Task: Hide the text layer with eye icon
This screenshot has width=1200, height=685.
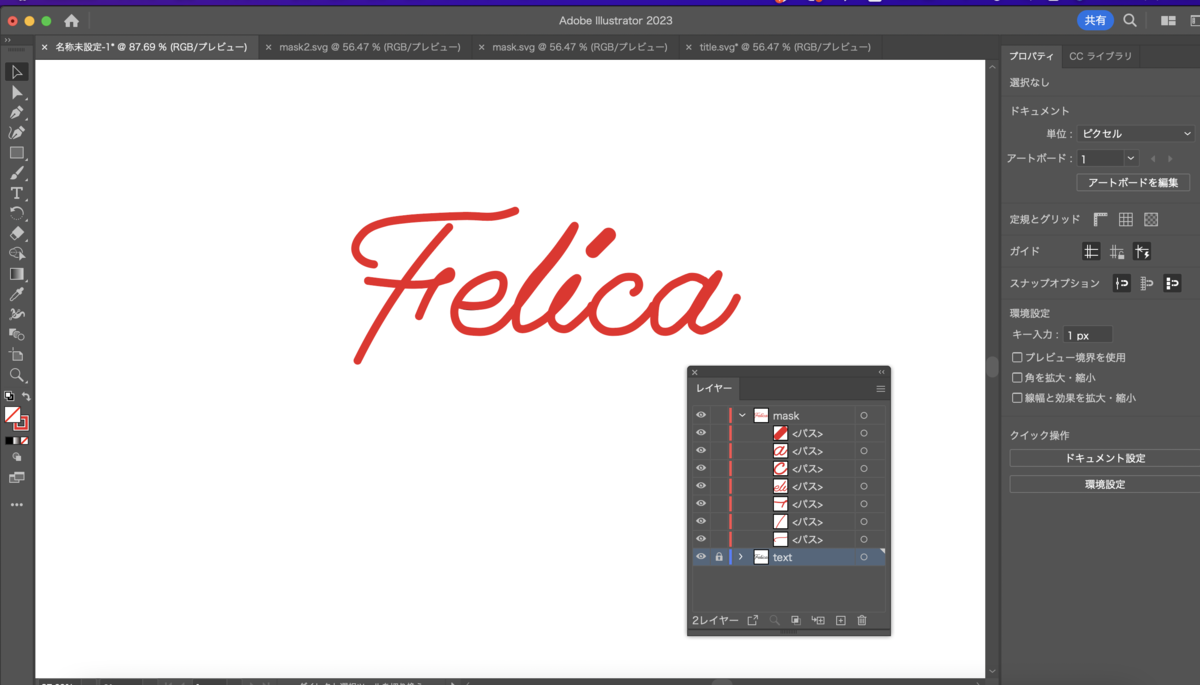Action: 701,557
